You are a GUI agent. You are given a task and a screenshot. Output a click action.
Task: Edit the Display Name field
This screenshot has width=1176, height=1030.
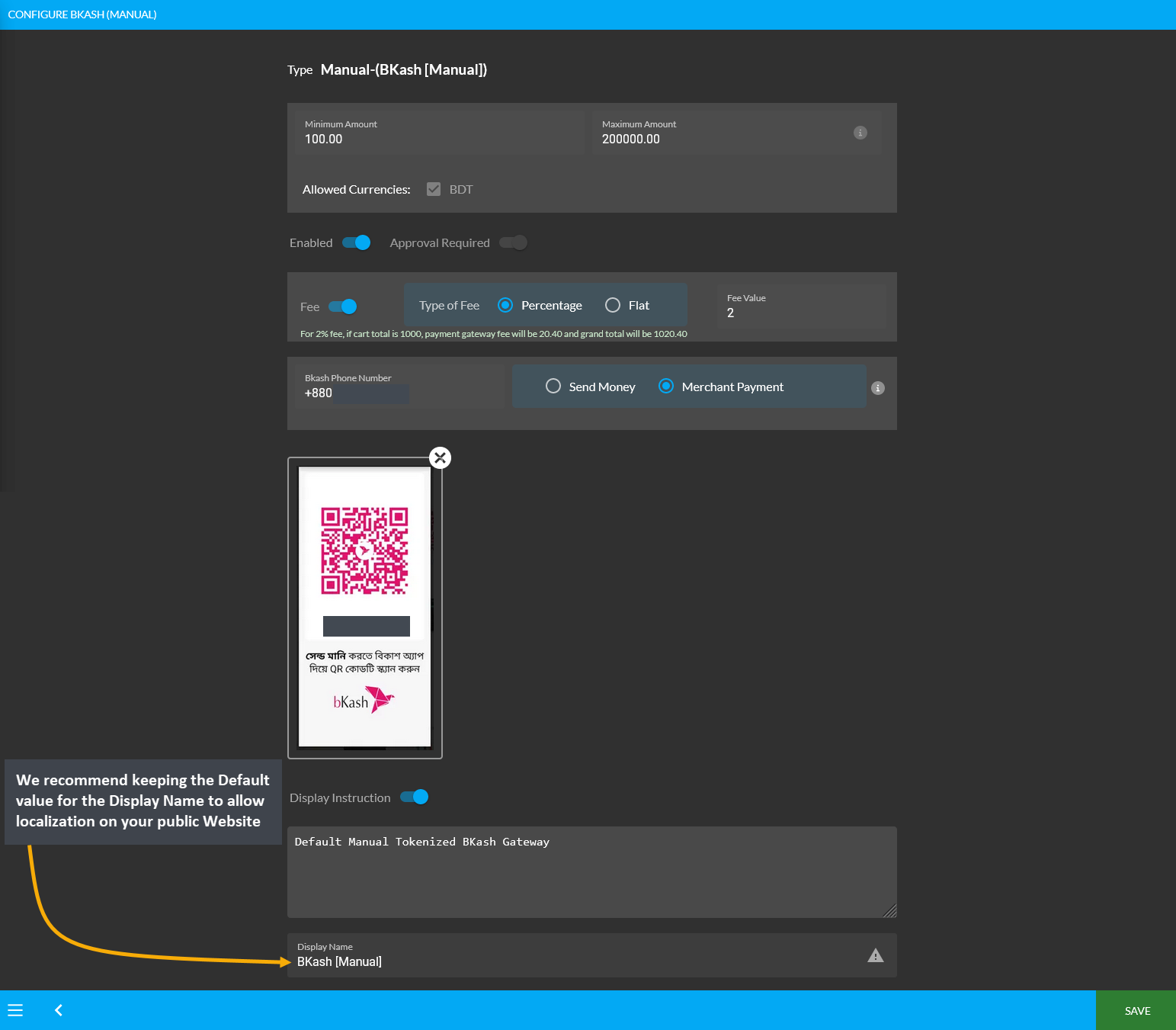pos(592,955)
